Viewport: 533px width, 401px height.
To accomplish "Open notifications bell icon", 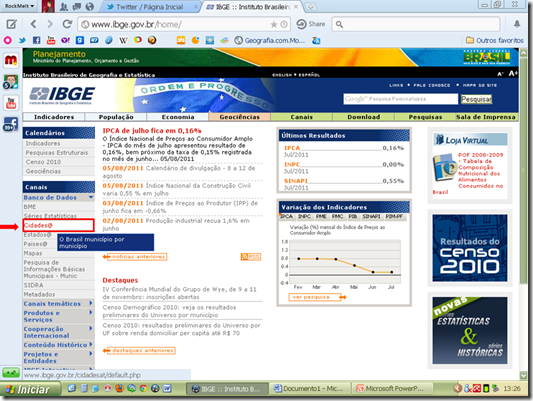I will coord(517,24).
